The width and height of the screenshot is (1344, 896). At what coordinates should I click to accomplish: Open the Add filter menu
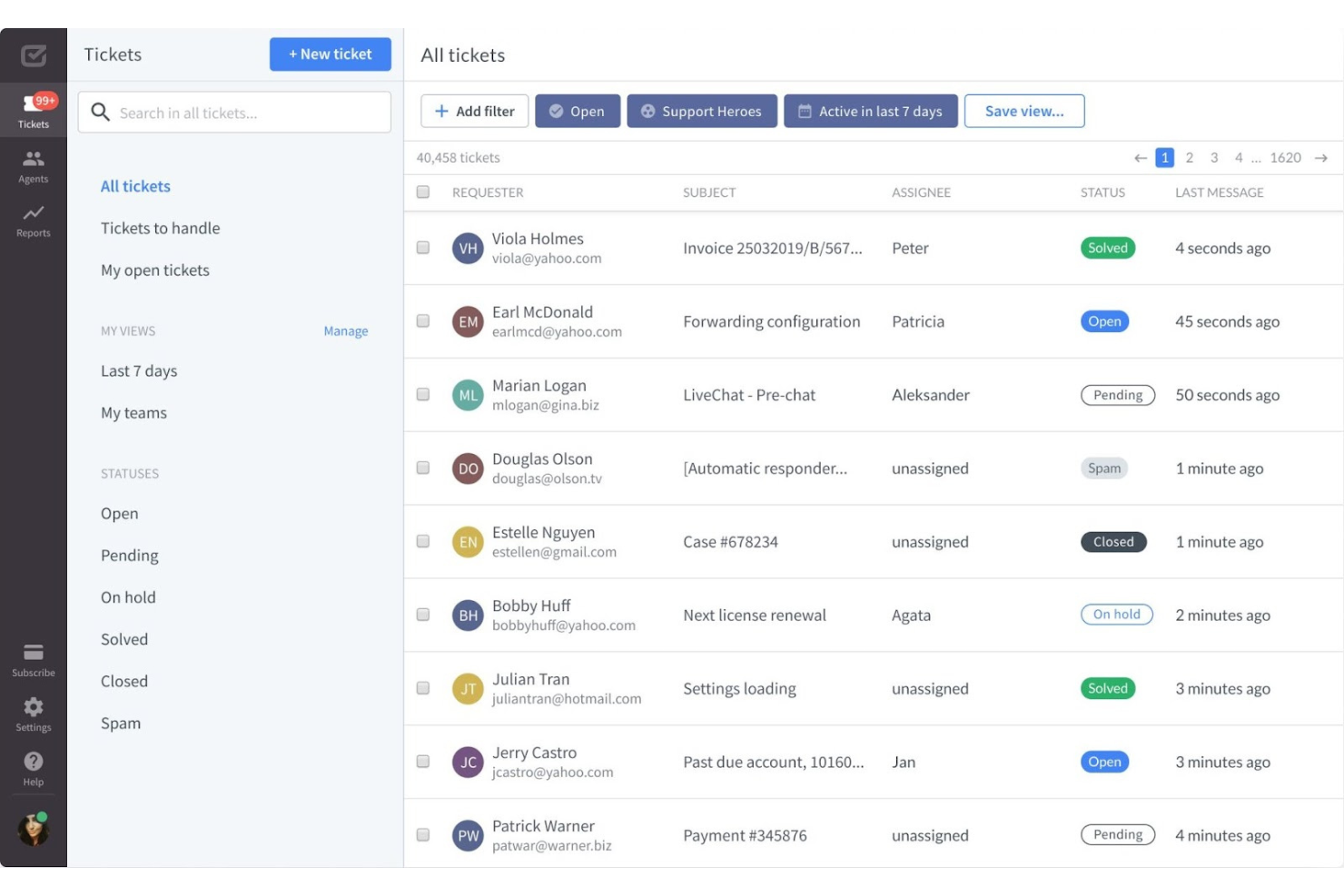[x=474, y=111]
